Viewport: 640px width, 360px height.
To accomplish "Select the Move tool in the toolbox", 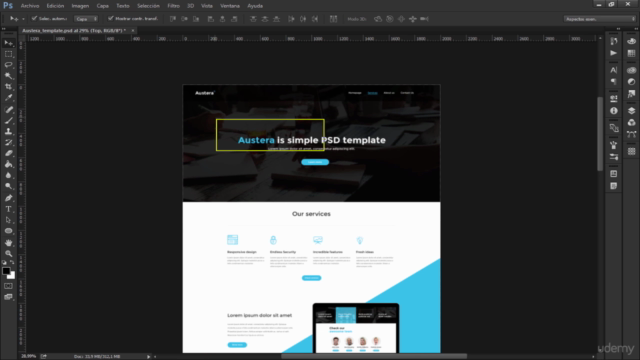I will tap(9, 43).
